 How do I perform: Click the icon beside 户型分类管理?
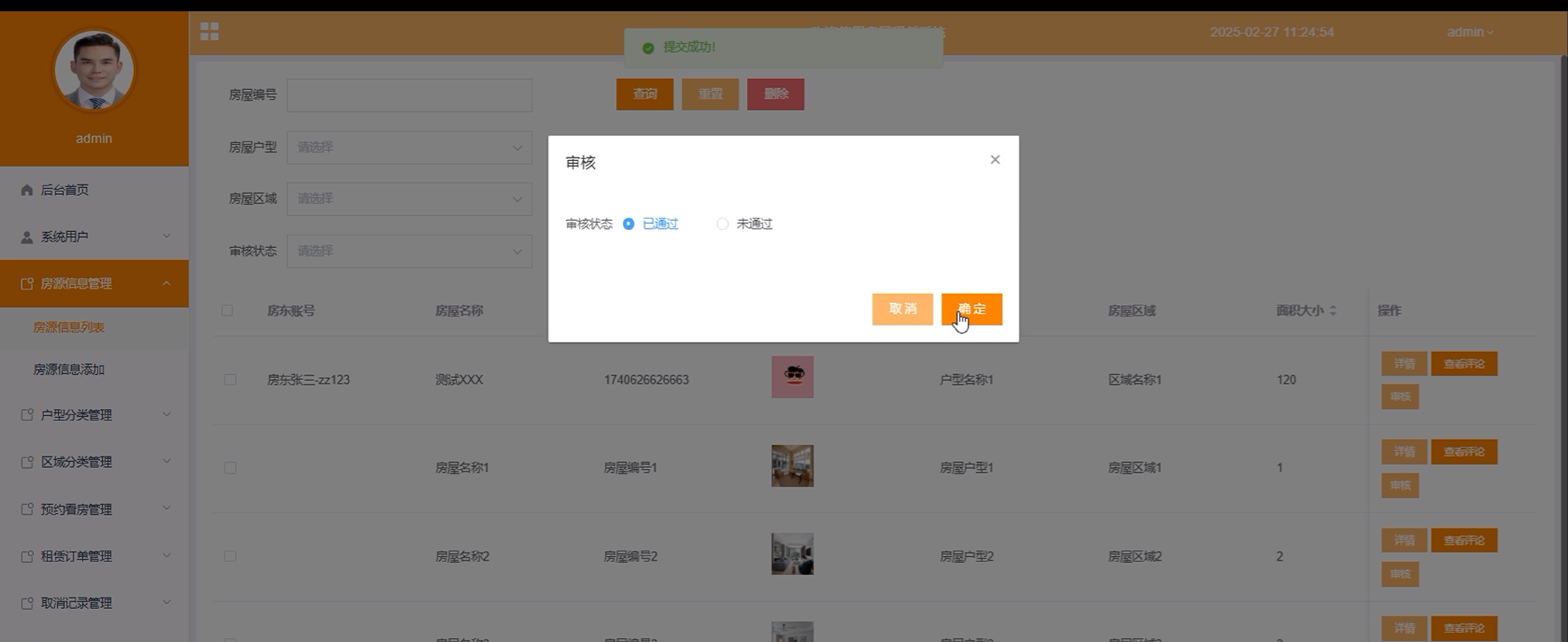[27, 415]
